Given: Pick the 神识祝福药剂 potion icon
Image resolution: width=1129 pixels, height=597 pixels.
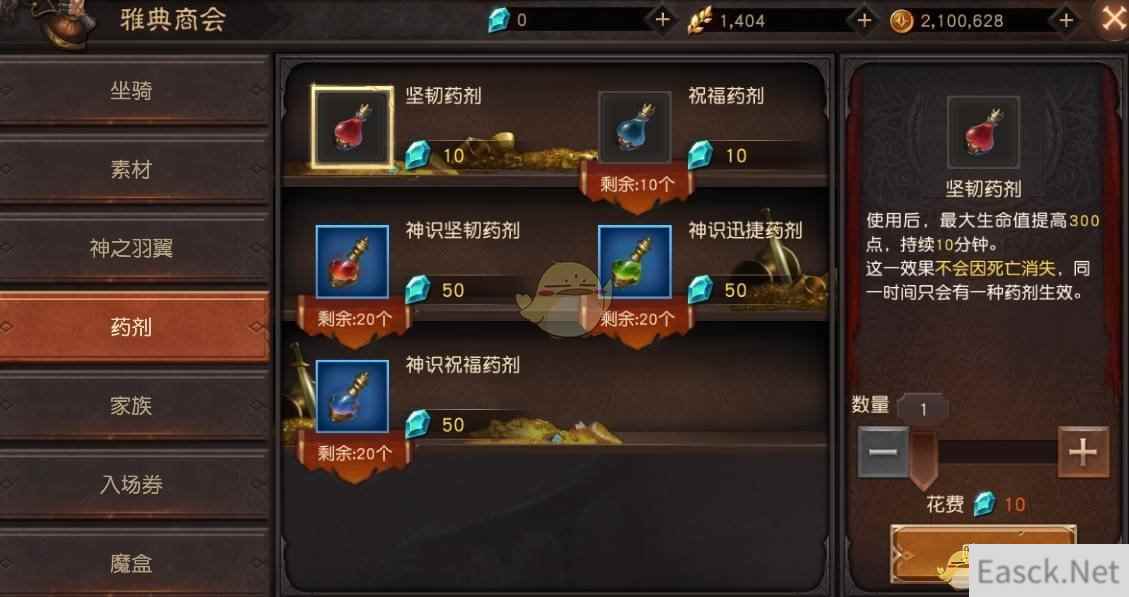Looking at the screenshot, I should point(352,396).
